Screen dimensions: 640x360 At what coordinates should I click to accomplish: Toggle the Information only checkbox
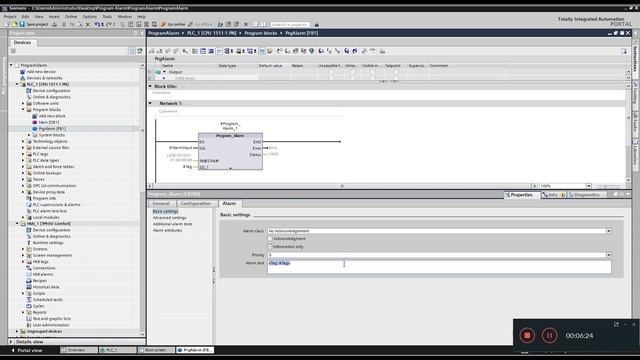pyautogui.click(x=270, y=247)
